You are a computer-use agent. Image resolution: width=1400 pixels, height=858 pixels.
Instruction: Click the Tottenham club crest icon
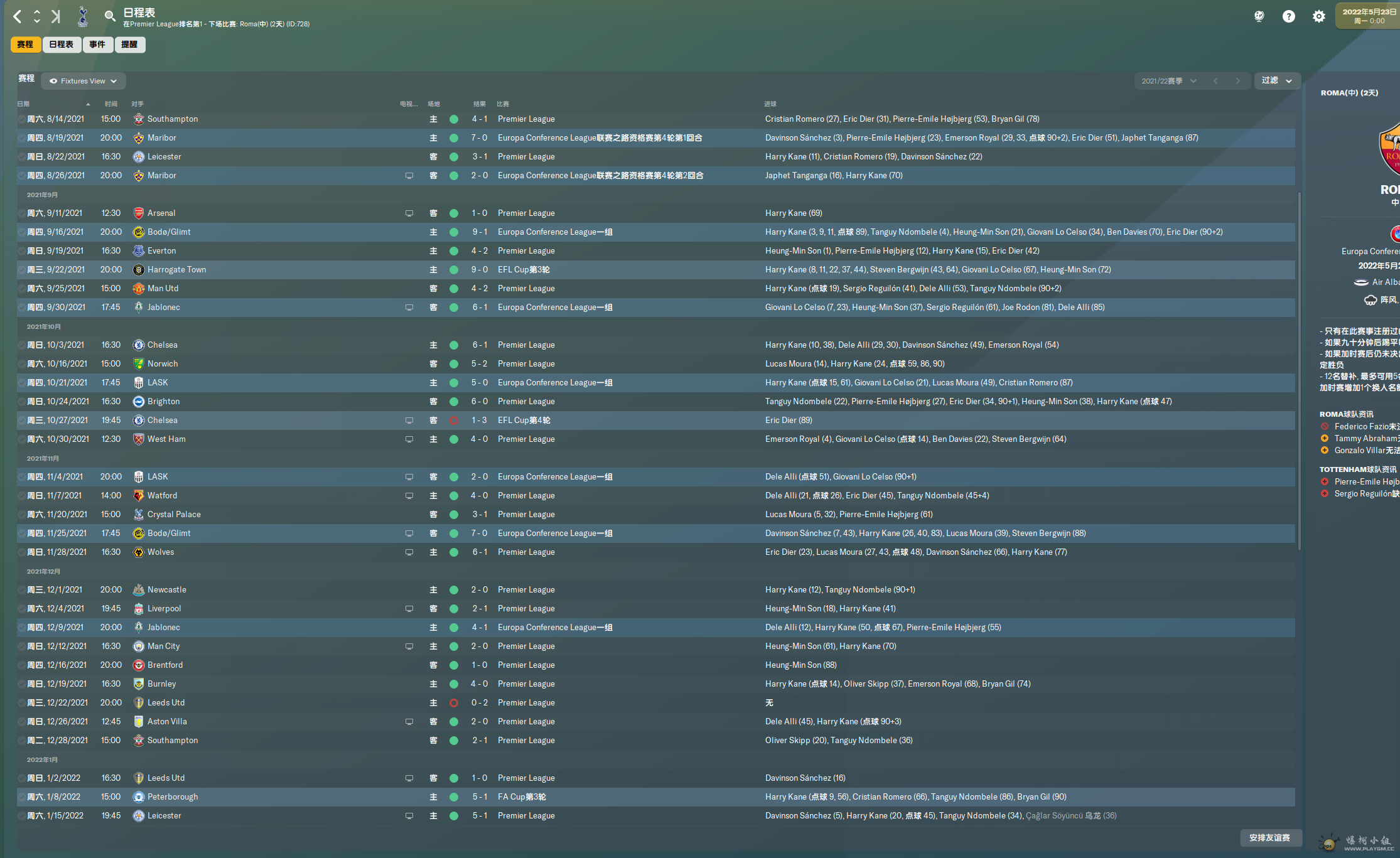[82, 16]
